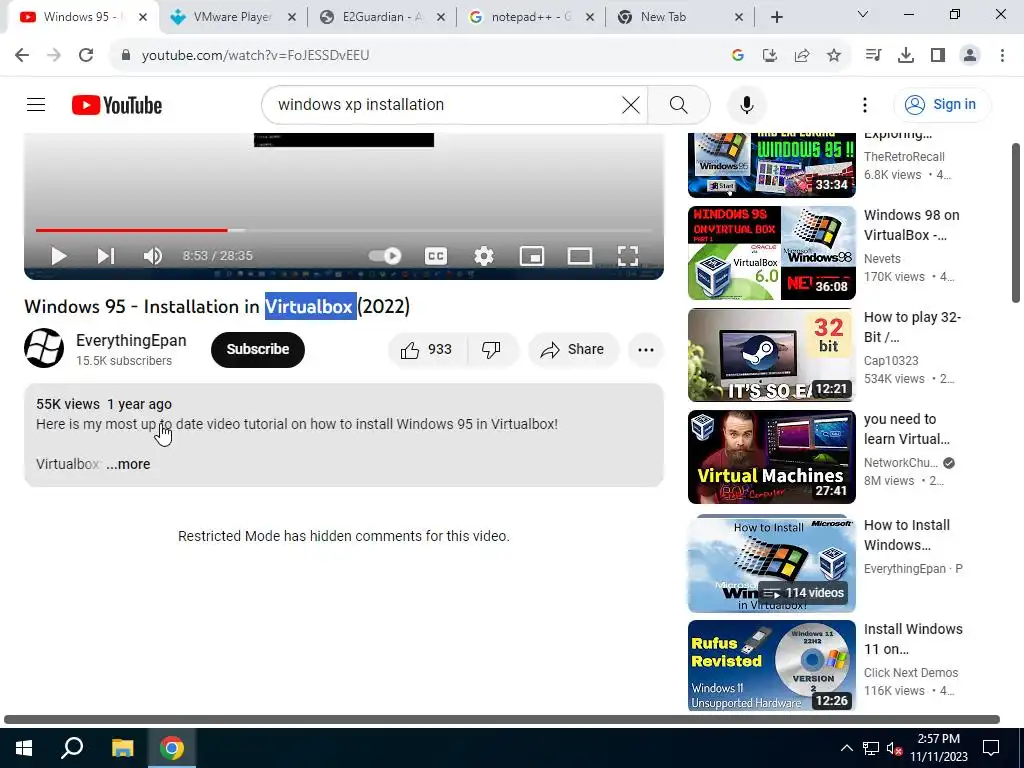Open EverythingEpan channel name link
The image size is (1024, 768).
(x=131, y=340)
